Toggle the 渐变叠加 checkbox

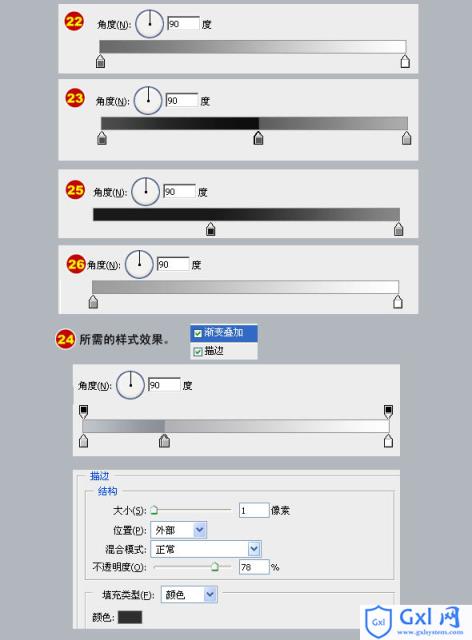(x=198, y=333)
